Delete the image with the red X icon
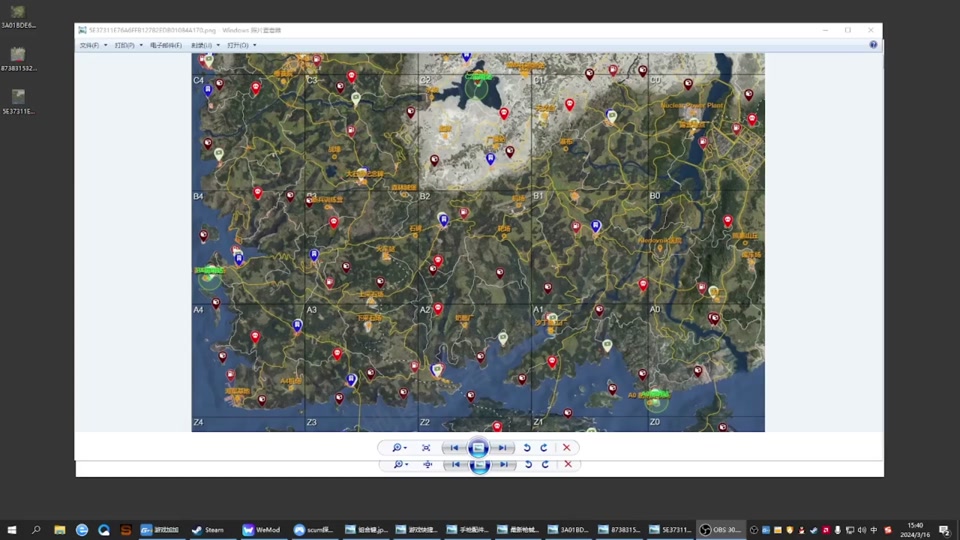960x540 pixels. point(567,448)
